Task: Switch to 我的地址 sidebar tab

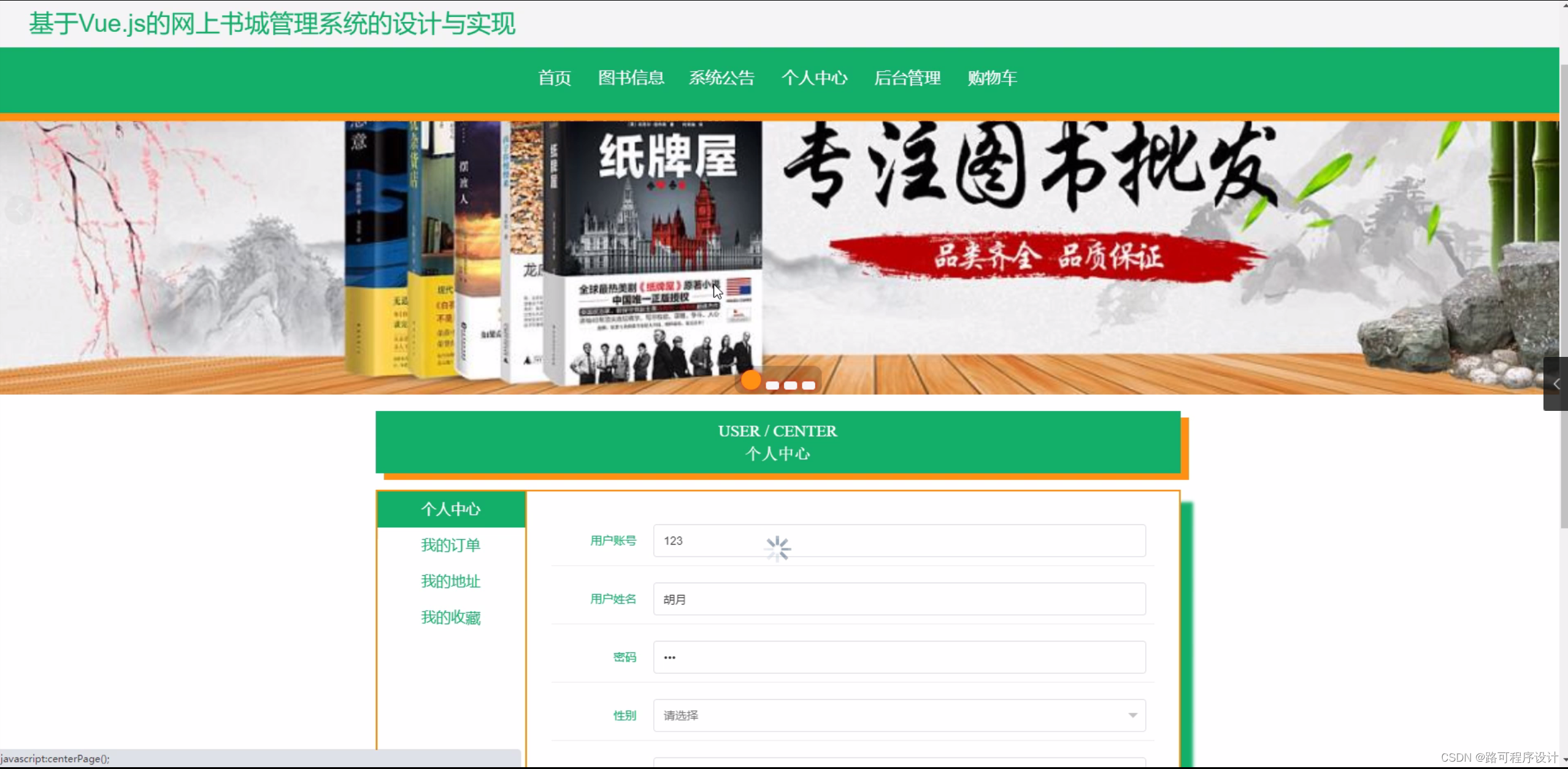Action: pos(451,581)
